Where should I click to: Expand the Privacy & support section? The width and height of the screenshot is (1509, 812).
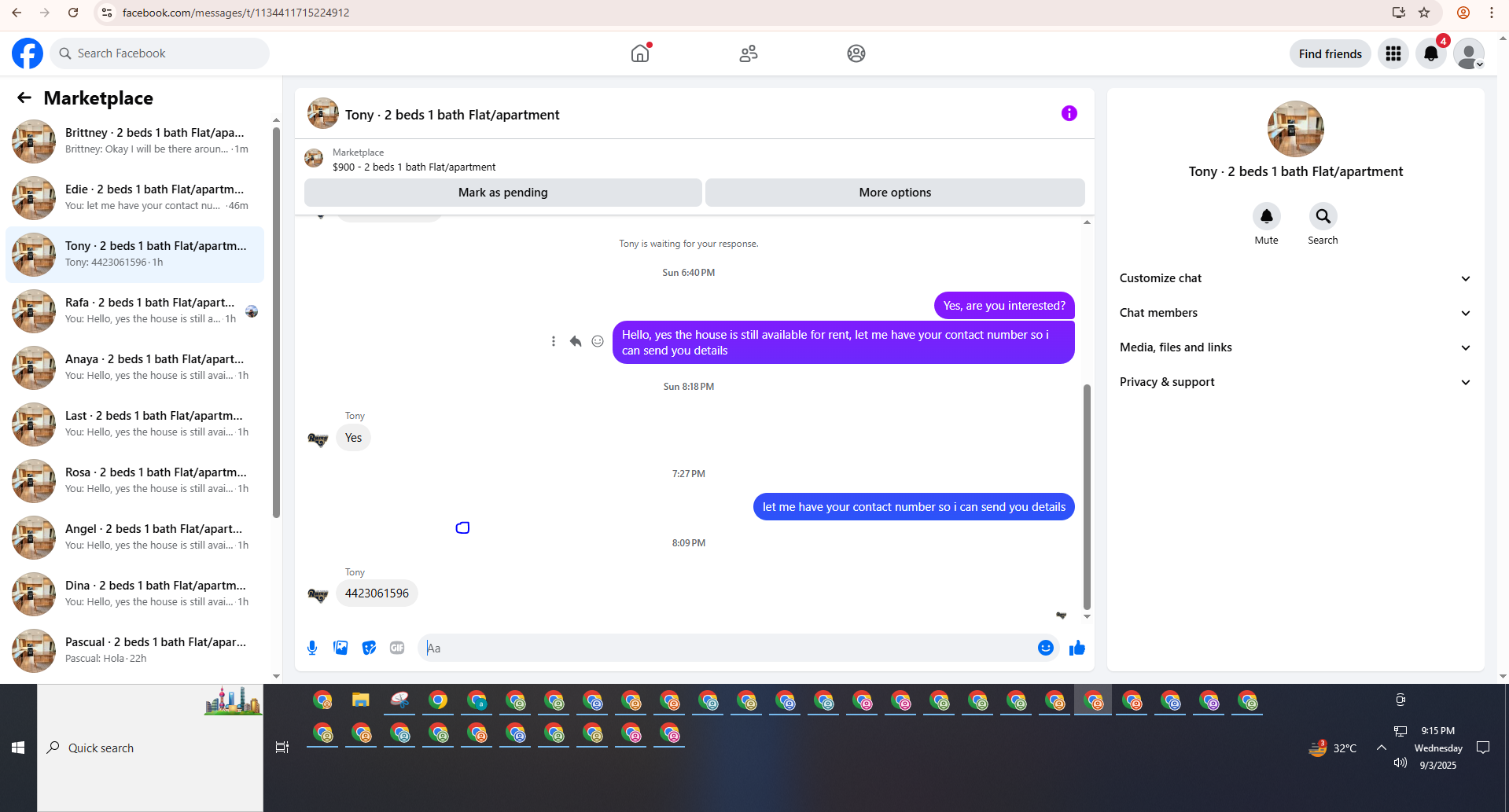pos(1295,382)
